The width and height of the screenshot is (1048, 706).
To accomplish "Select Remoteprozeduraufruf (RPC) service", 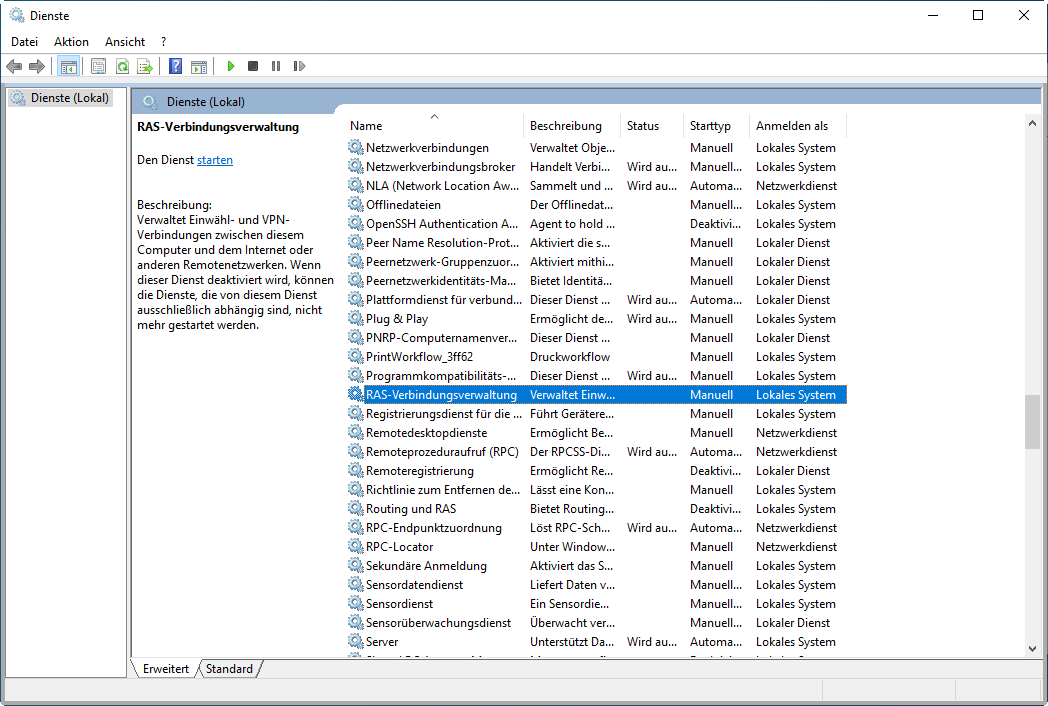I will point(442,452).
